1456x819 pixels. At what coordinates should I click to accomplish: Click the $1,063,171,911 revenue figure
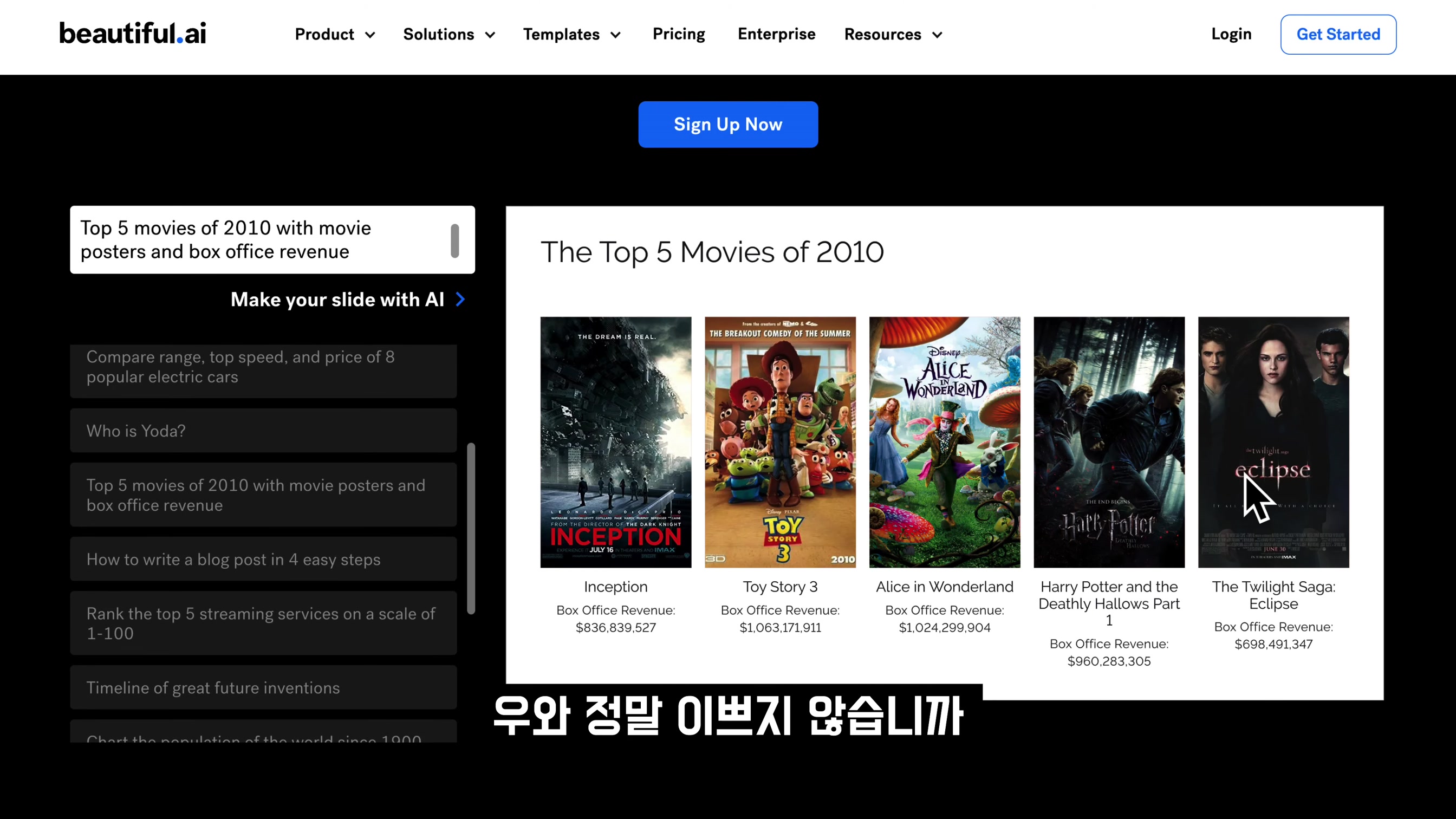780,627
